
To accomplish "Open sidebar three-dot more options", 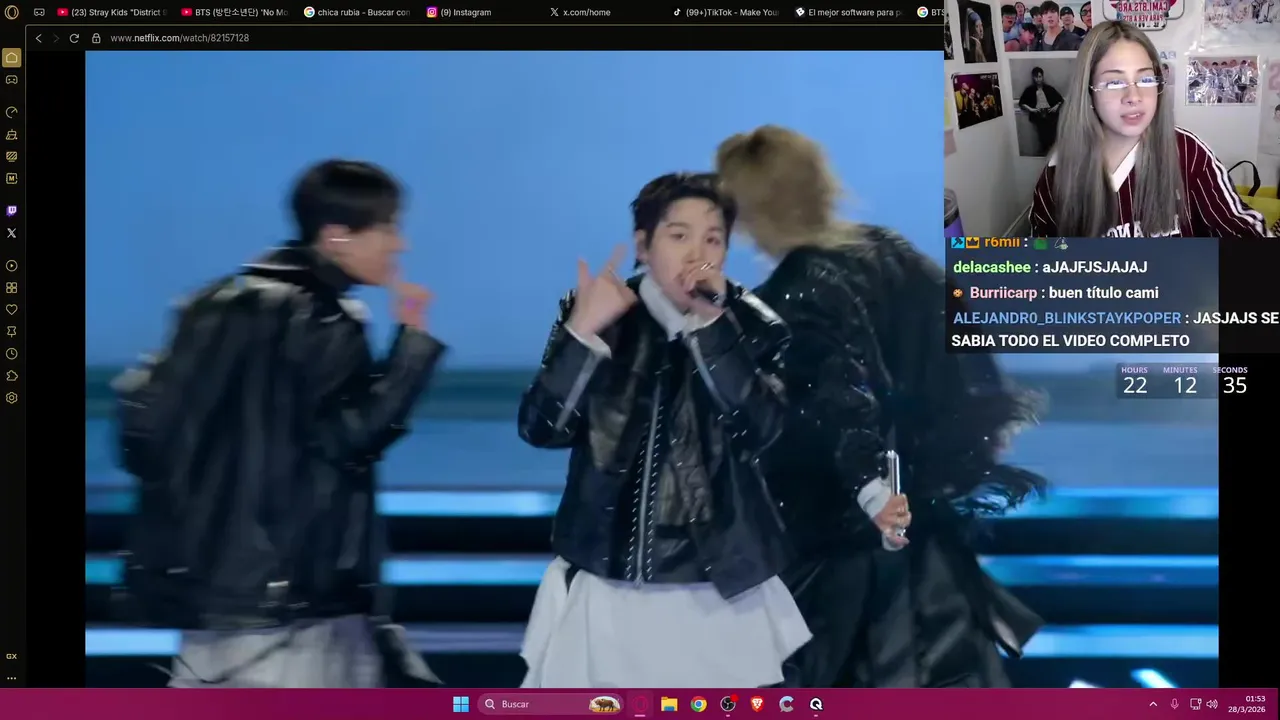I will (12, 678).
